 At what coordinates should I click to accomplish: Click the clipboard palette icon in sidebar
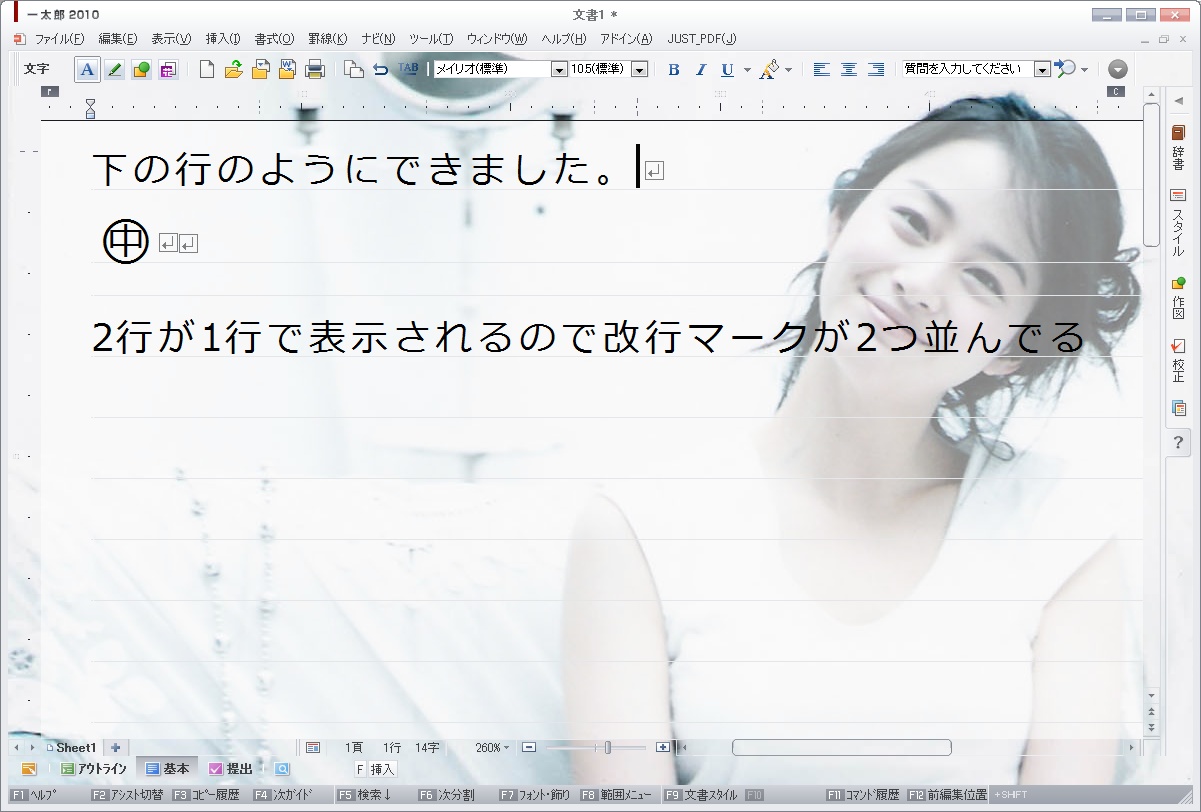[x=1178, y=408]
